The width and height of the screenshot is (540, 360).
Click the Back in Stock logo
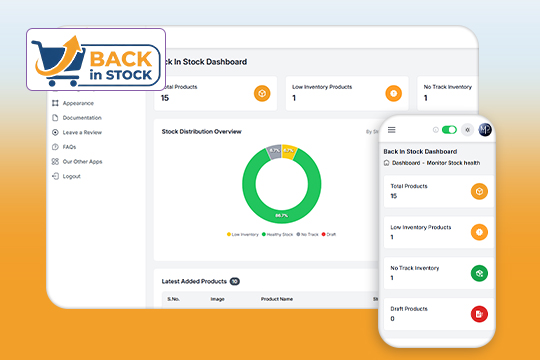pos(96,60)
